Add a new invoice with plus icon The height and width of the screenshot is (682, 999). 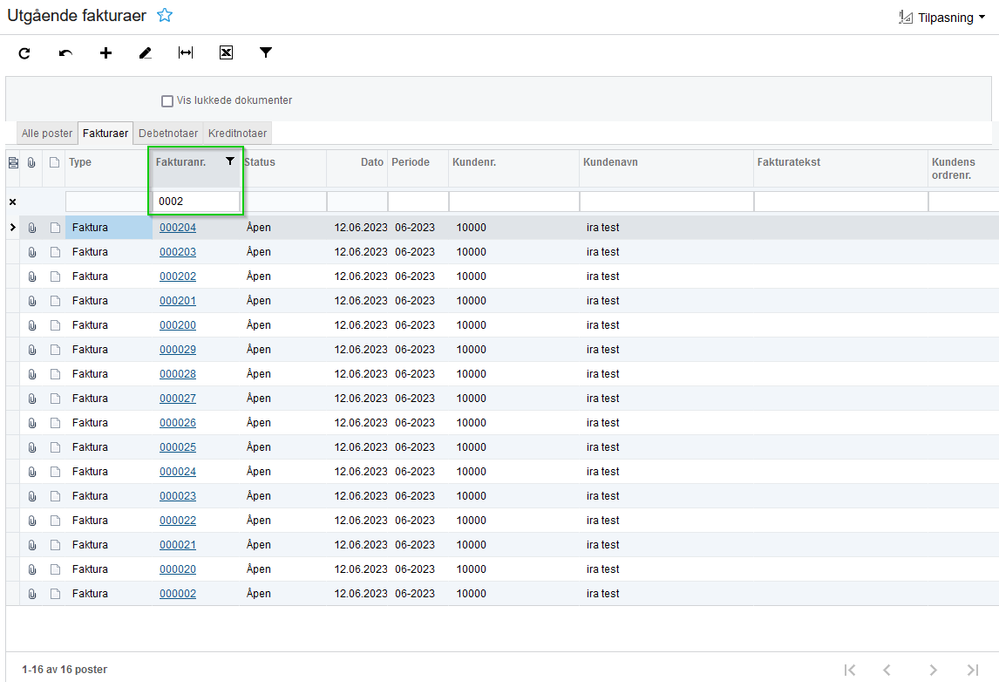(106, 53)
